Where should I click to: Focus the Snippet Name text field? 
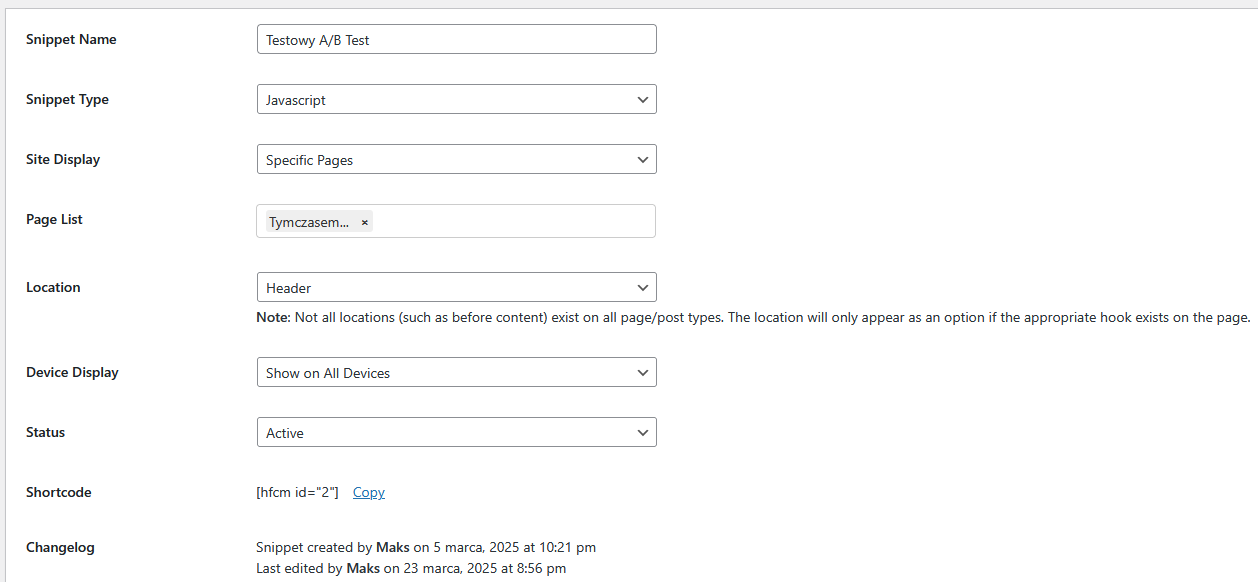pyautogui.click(x=456, y=39)
